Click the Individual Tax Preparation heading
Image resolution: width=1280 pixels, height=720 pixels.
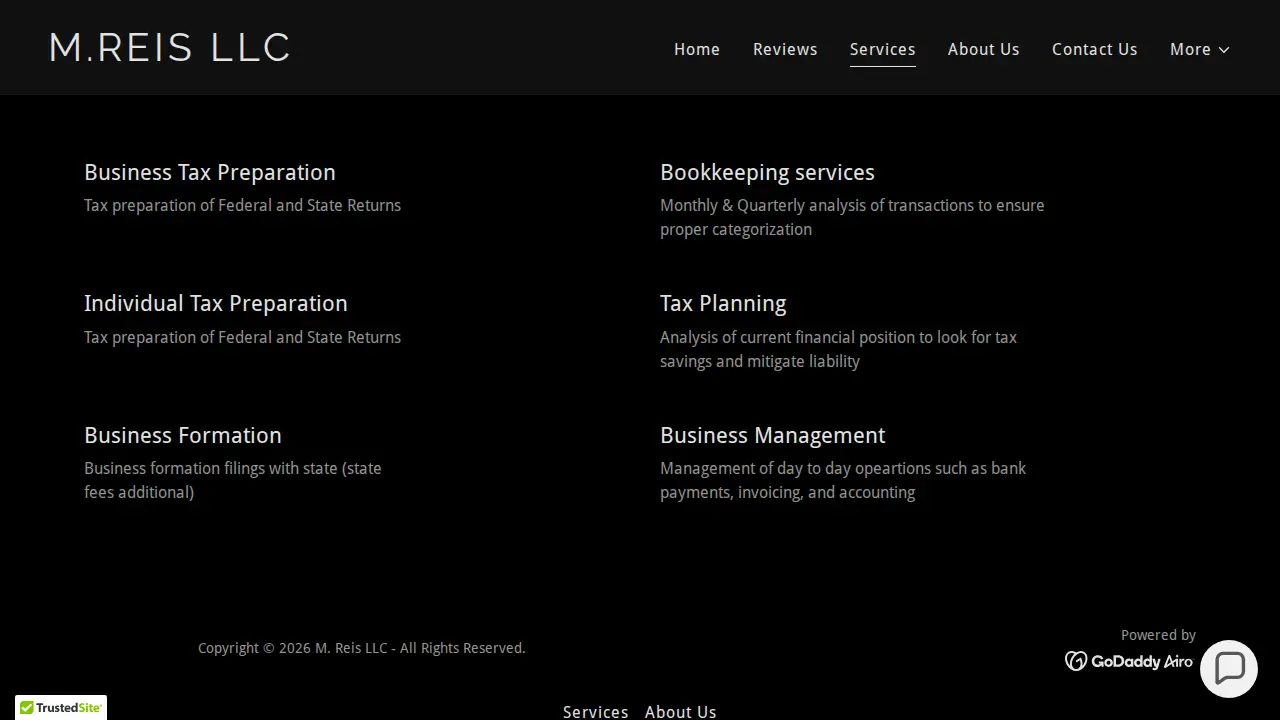click(x=216, y=303)
